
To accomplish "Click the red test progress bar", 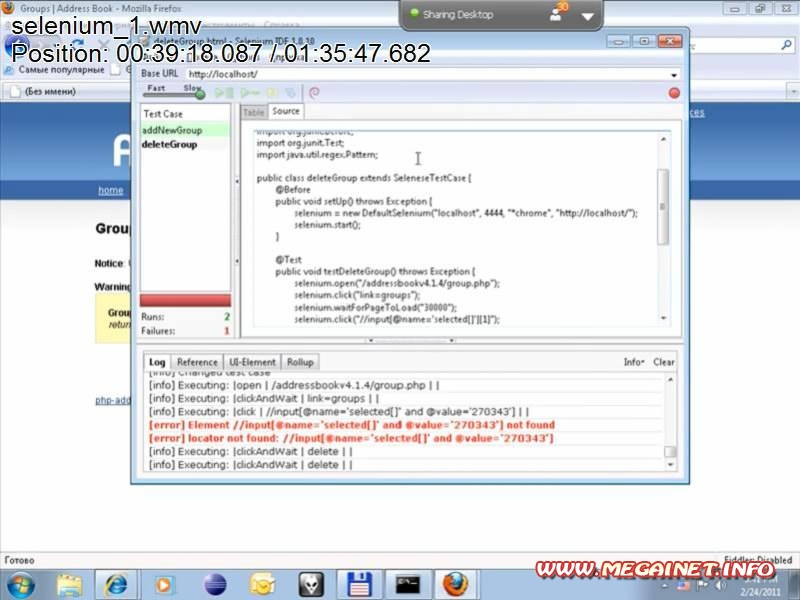I will point(185,300).
